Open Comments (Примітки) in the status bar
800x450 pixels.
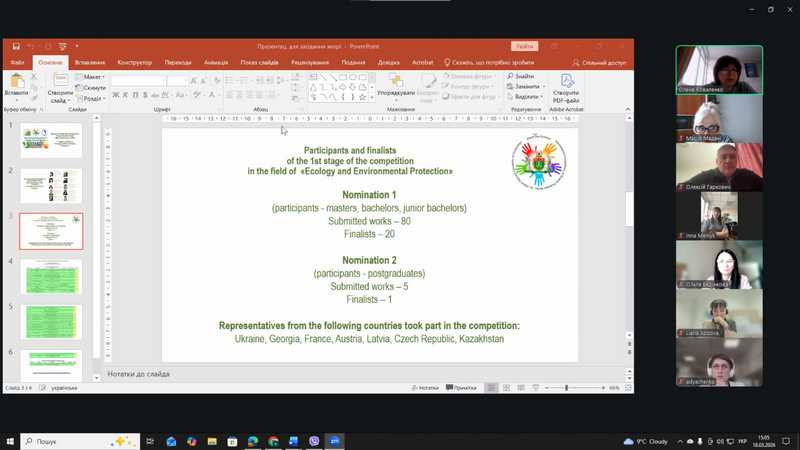[461, 388]
